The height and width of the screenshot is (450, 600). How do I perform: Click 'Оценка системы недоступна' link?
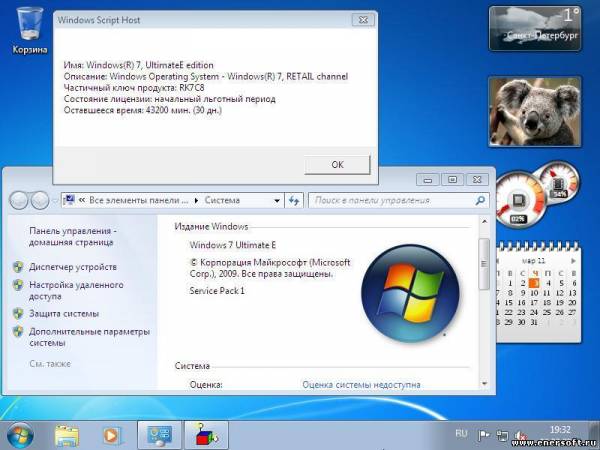click(x=361, y=384)
